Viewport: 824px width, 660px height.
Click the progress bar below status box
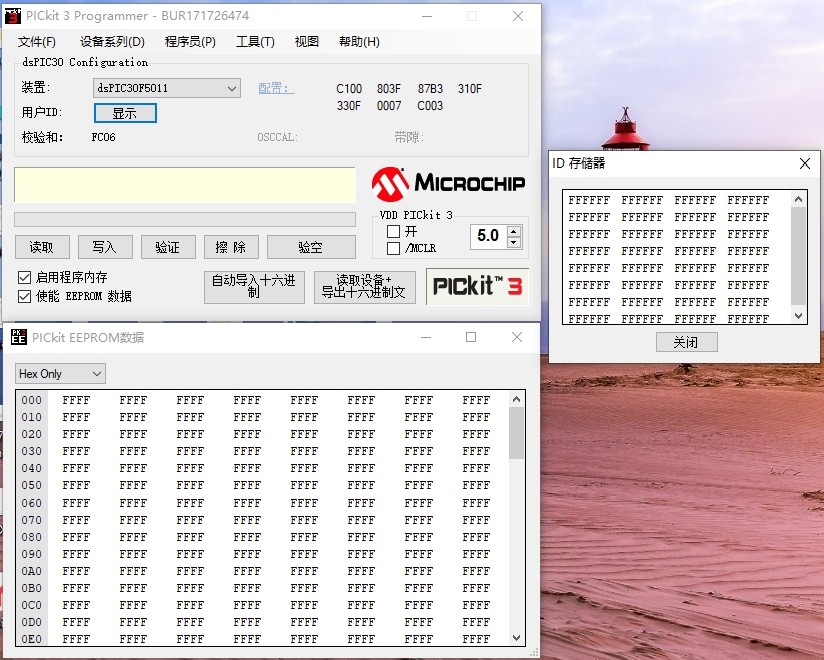click(185, 219)
